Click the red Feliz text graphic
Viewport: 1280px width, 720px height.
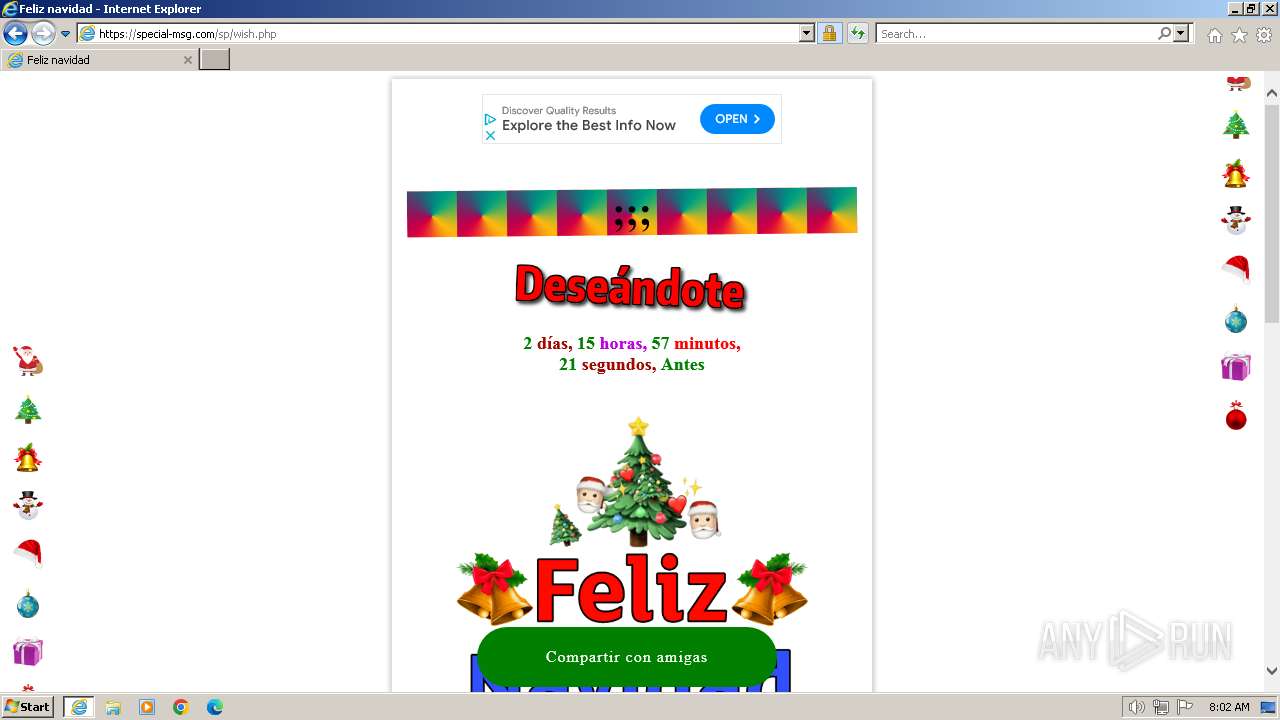coord(631,590)
